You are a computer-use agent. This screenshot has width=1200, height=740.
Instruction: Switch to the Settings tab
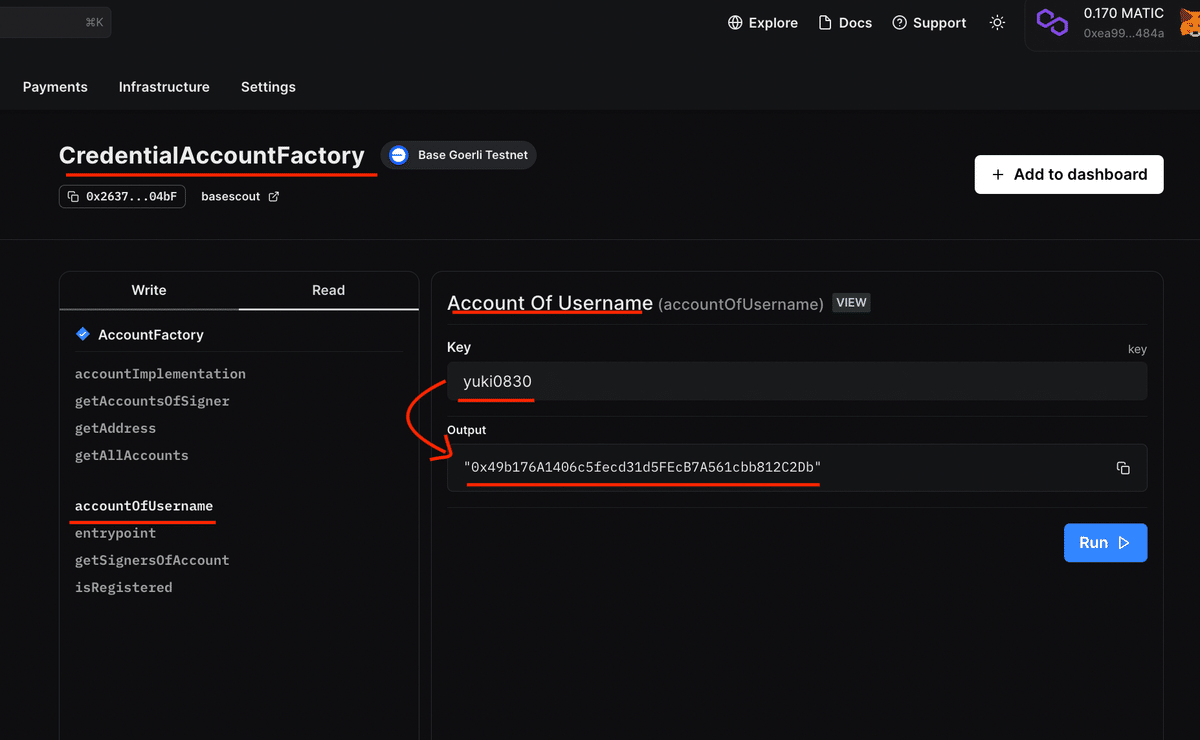[268, 87]
